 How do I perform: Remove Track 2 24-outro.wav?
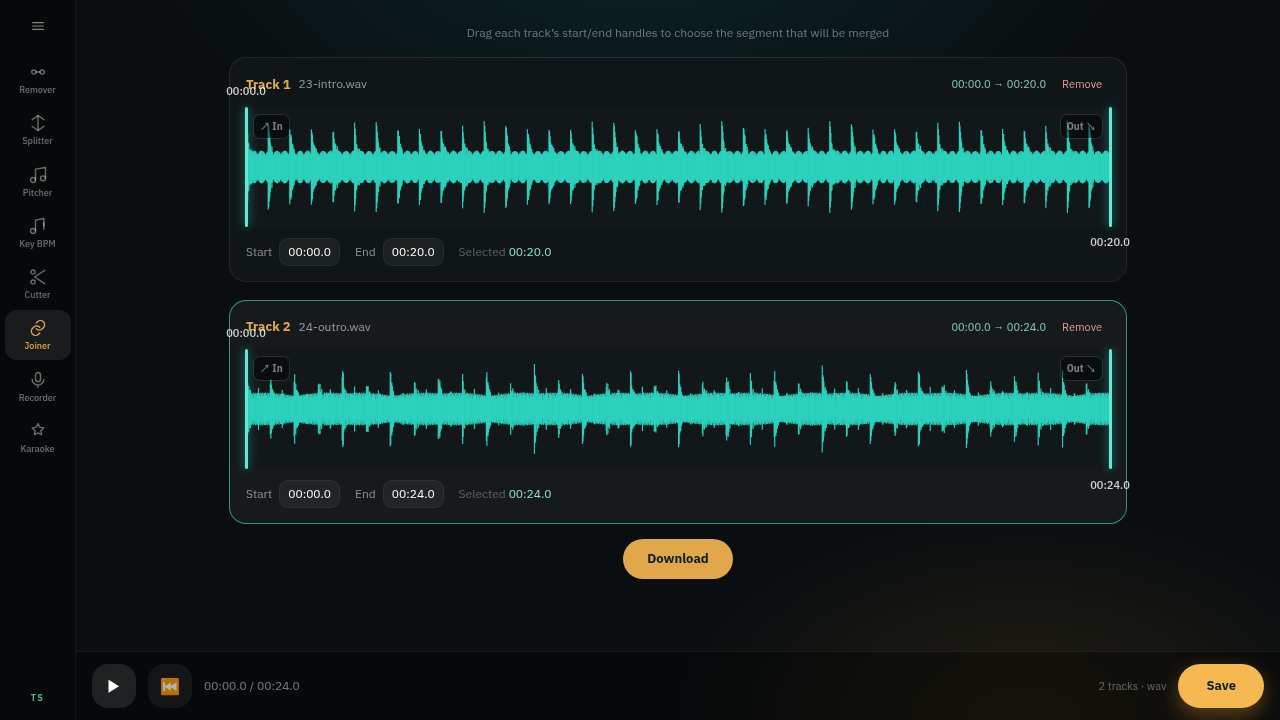coord(1082,327)
